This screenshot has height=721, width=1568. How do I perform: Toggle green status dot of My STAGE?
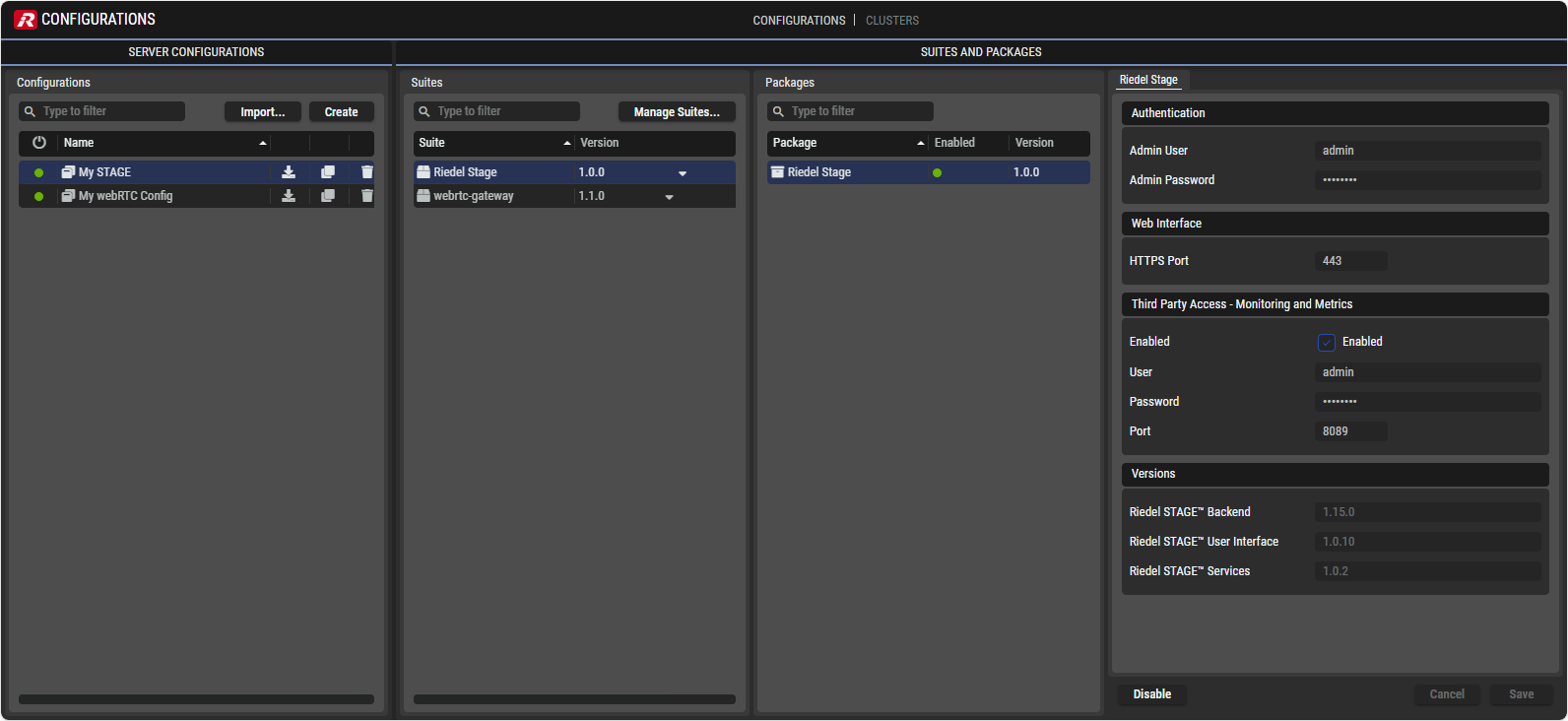coord(39,172)
